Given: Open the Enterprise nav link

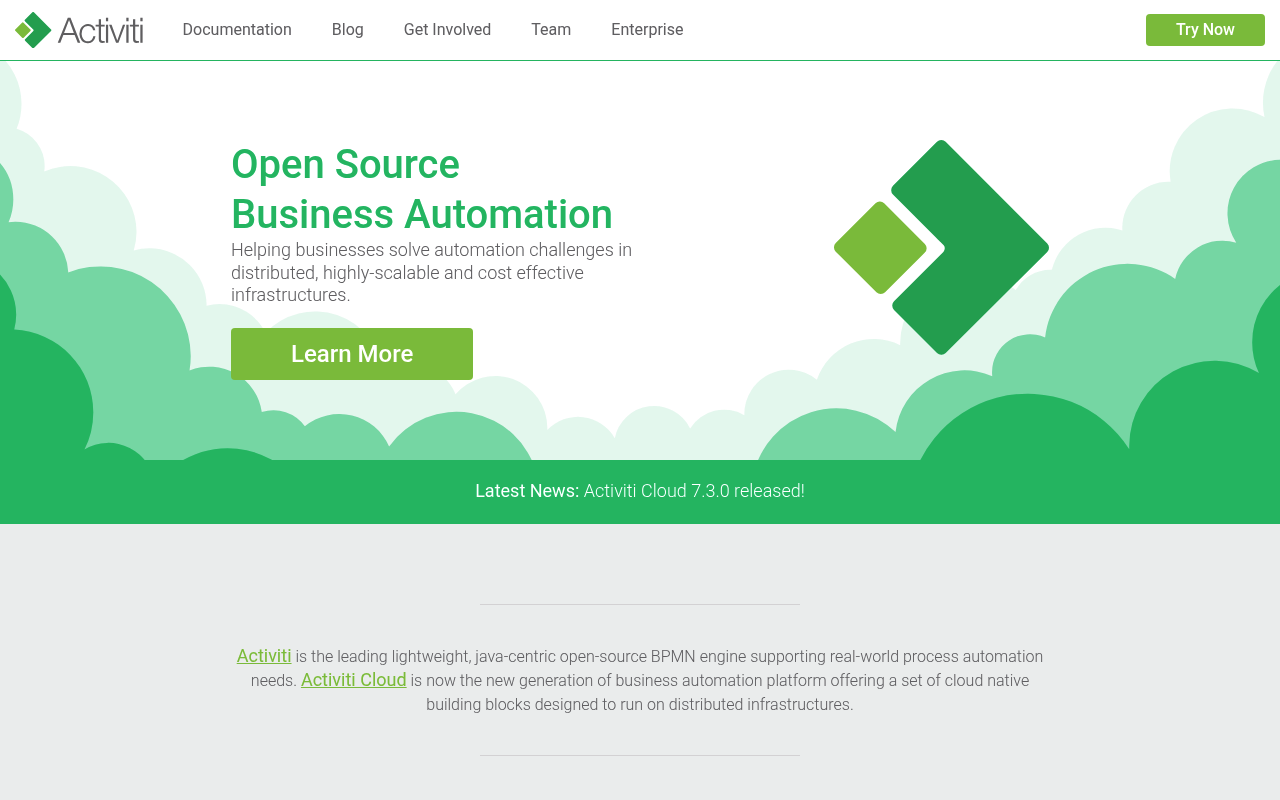Looking at the screenshot, I should point(647,30).
